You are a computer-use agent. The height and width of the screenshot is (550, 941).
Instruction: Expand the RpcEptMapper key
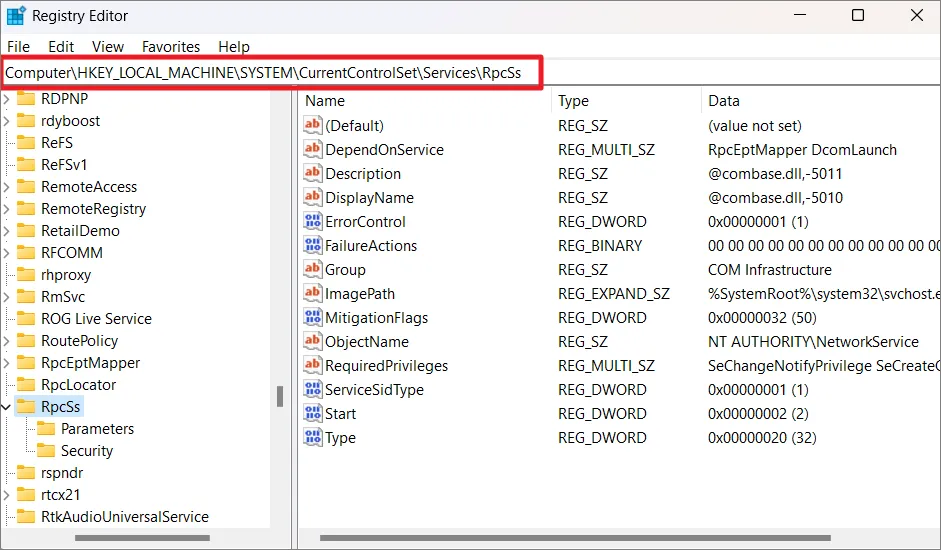[7, 363]
